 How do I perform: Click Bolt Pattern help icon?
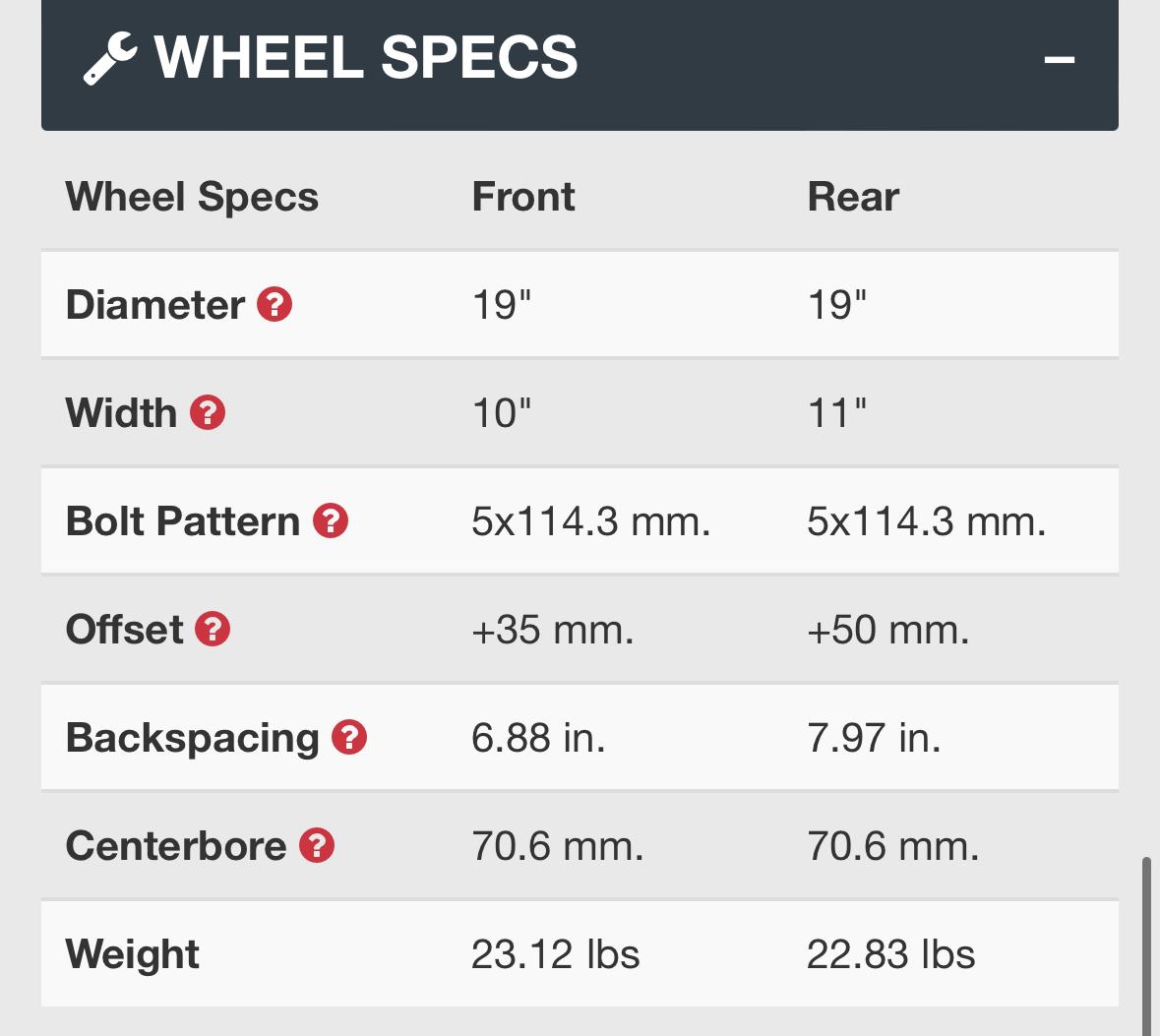pyautogui.click(x=331, y=521)
